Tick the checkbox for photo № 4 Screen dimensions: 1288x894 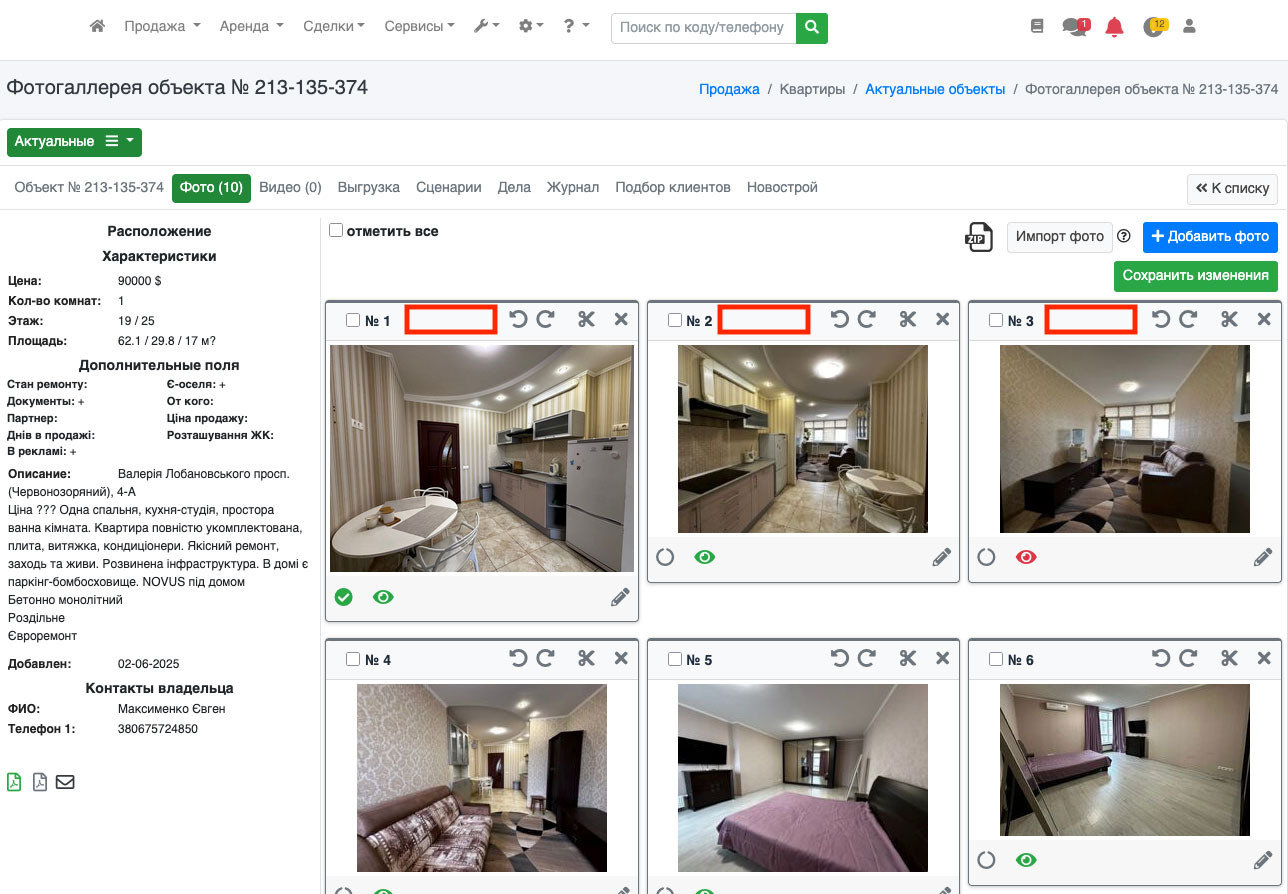click(x=352, y=660)
